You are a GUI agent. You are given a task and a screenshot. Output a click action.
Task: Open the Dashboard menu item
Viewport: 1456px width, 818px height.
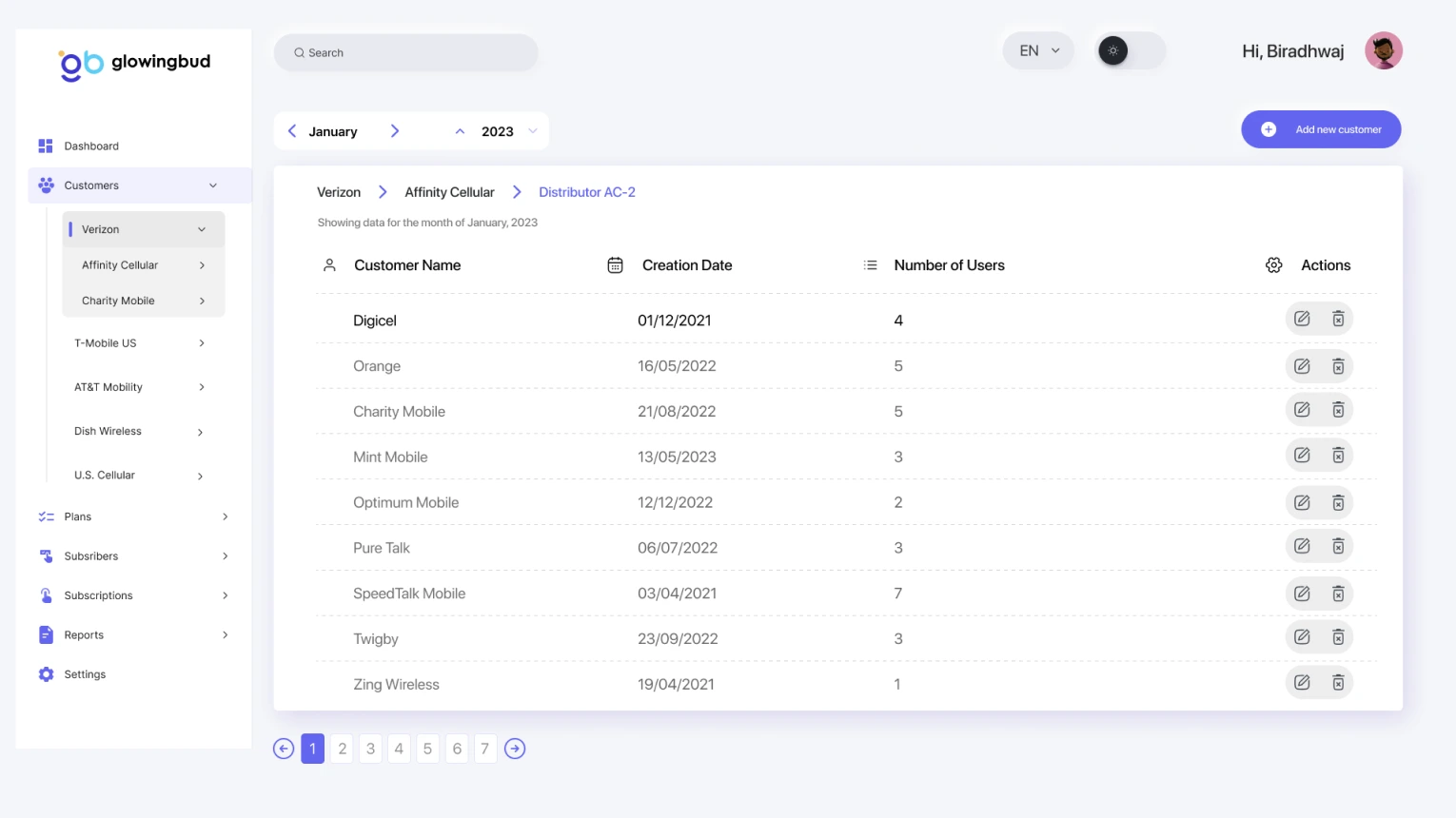91,146
